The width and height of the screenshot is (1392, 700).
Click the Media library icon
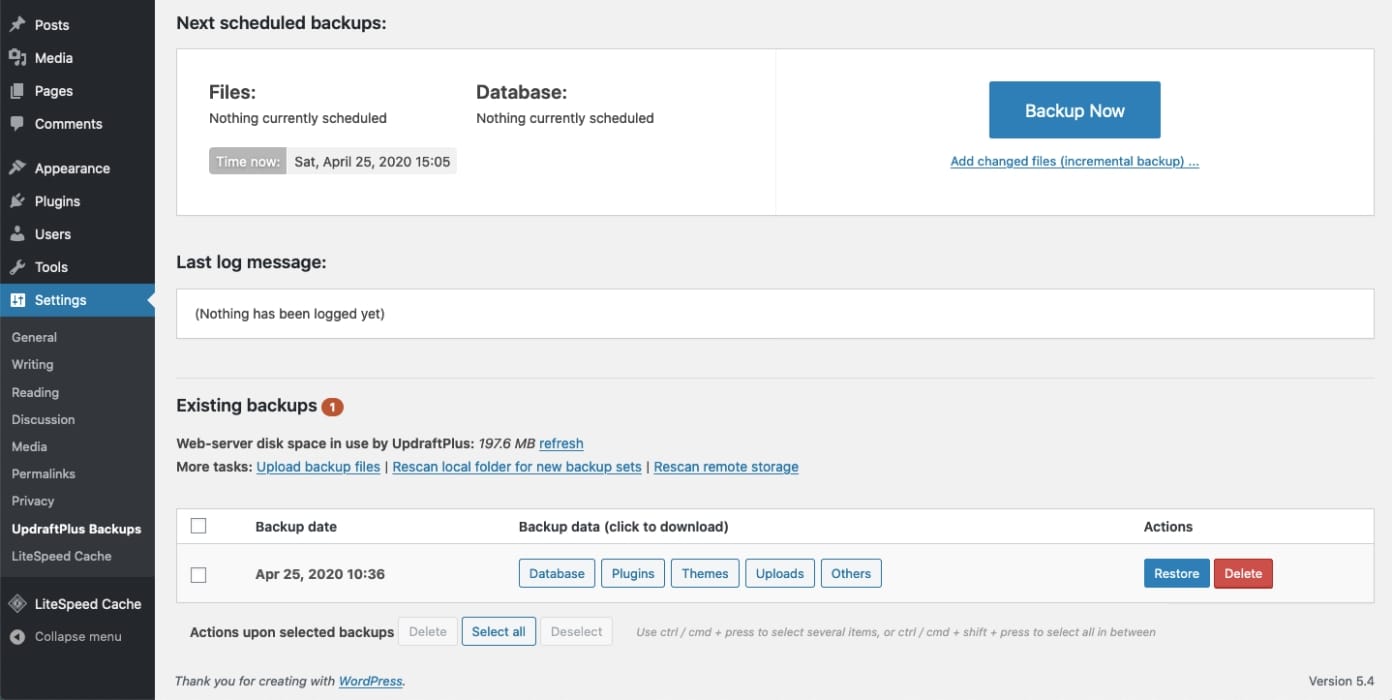click(17, 58)
